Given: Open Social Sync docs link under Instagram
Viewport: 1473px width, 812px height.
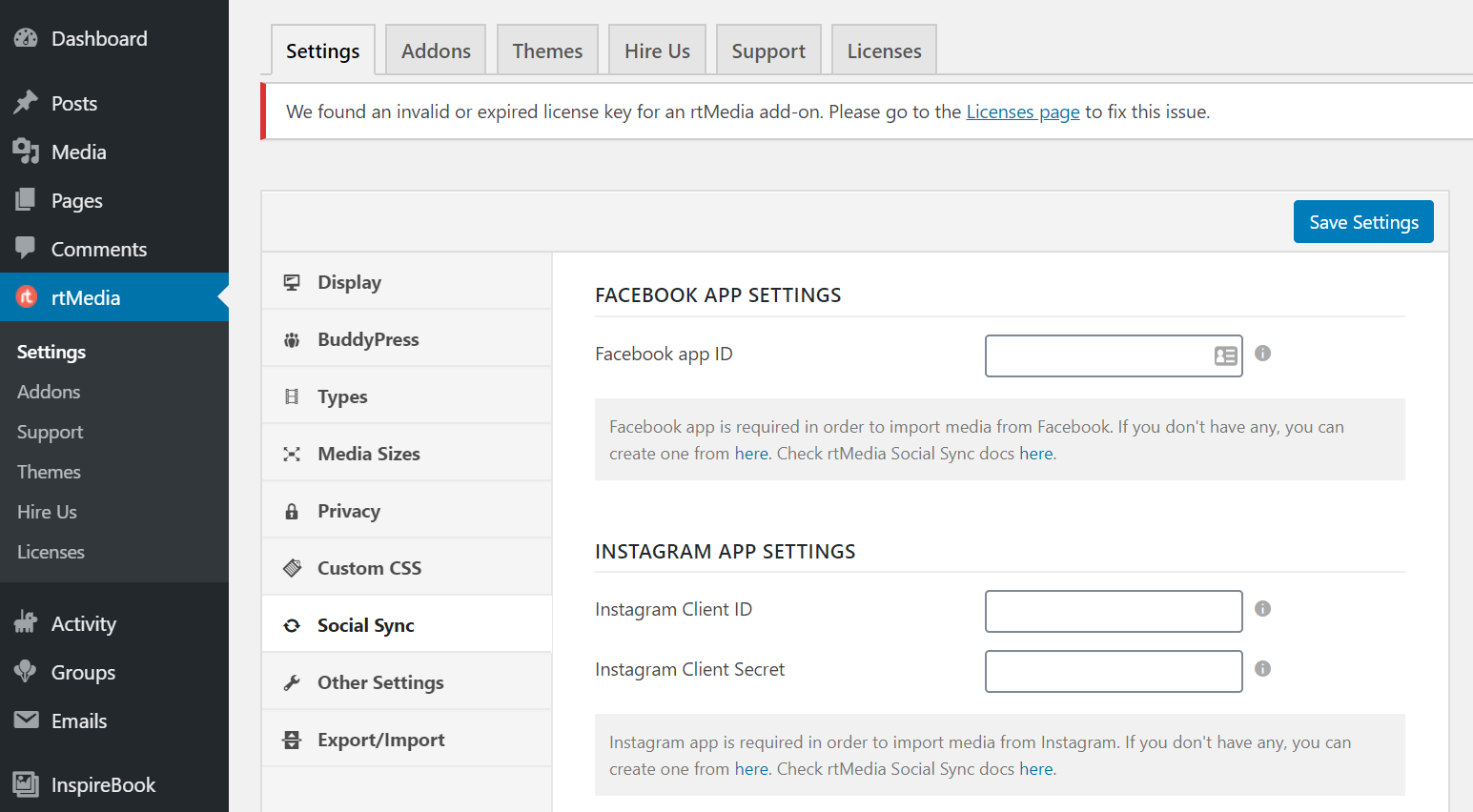Looking at the screenshot, I should click(x=1036, y=769).
